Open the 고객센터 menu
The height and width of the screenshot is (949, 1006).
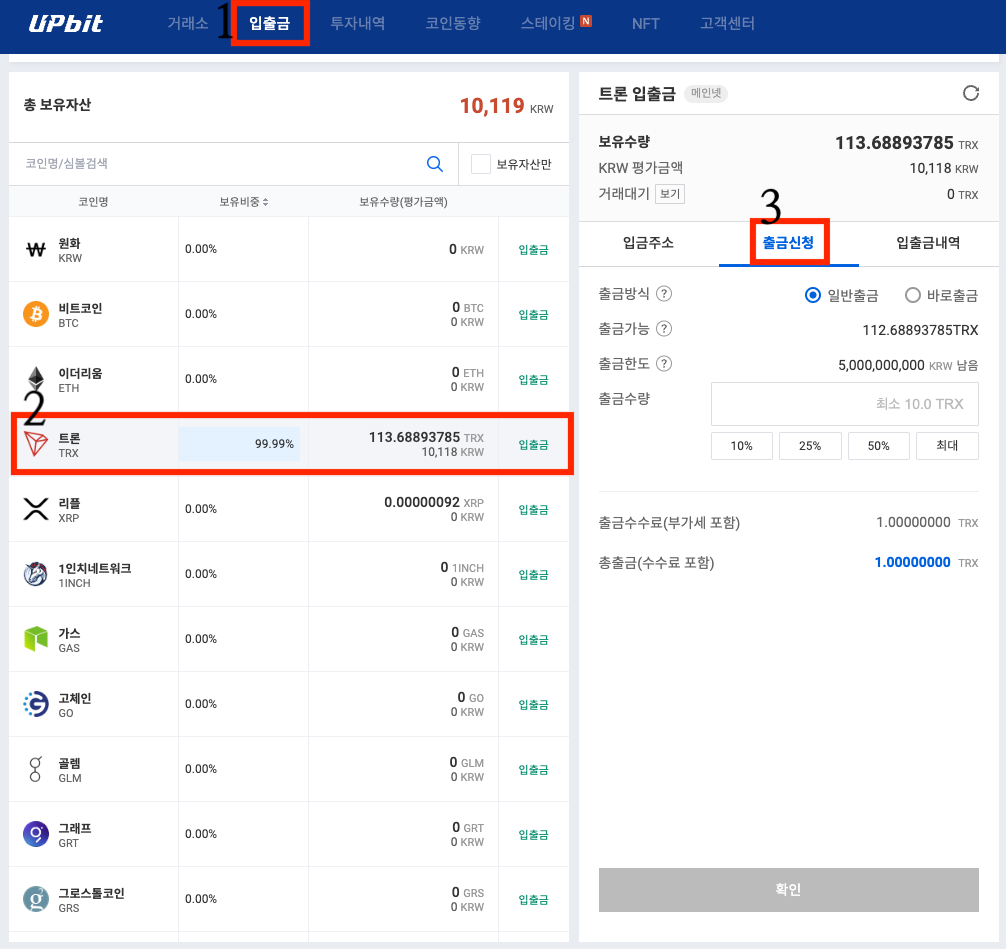coord(727,24)
